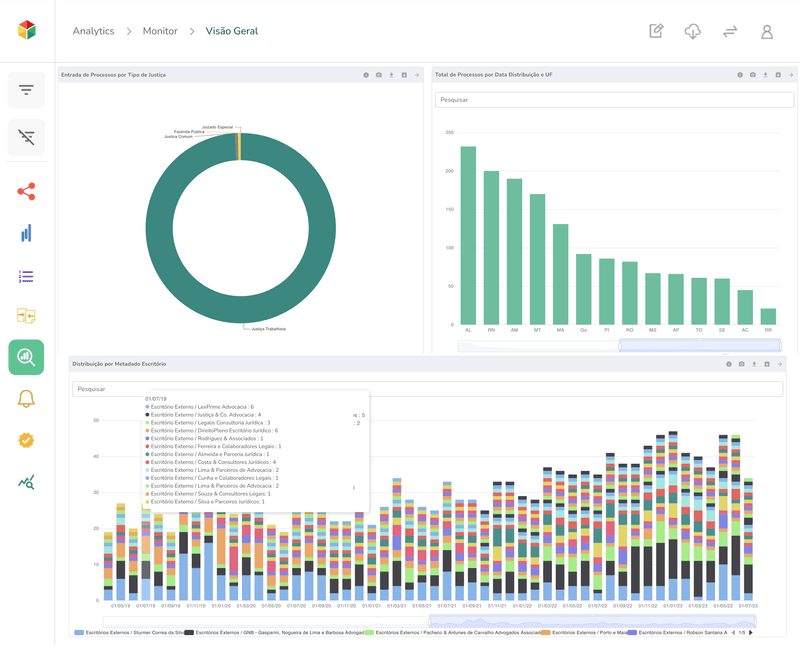Click the swap arrows icon in header

click(x=730, y=31)
